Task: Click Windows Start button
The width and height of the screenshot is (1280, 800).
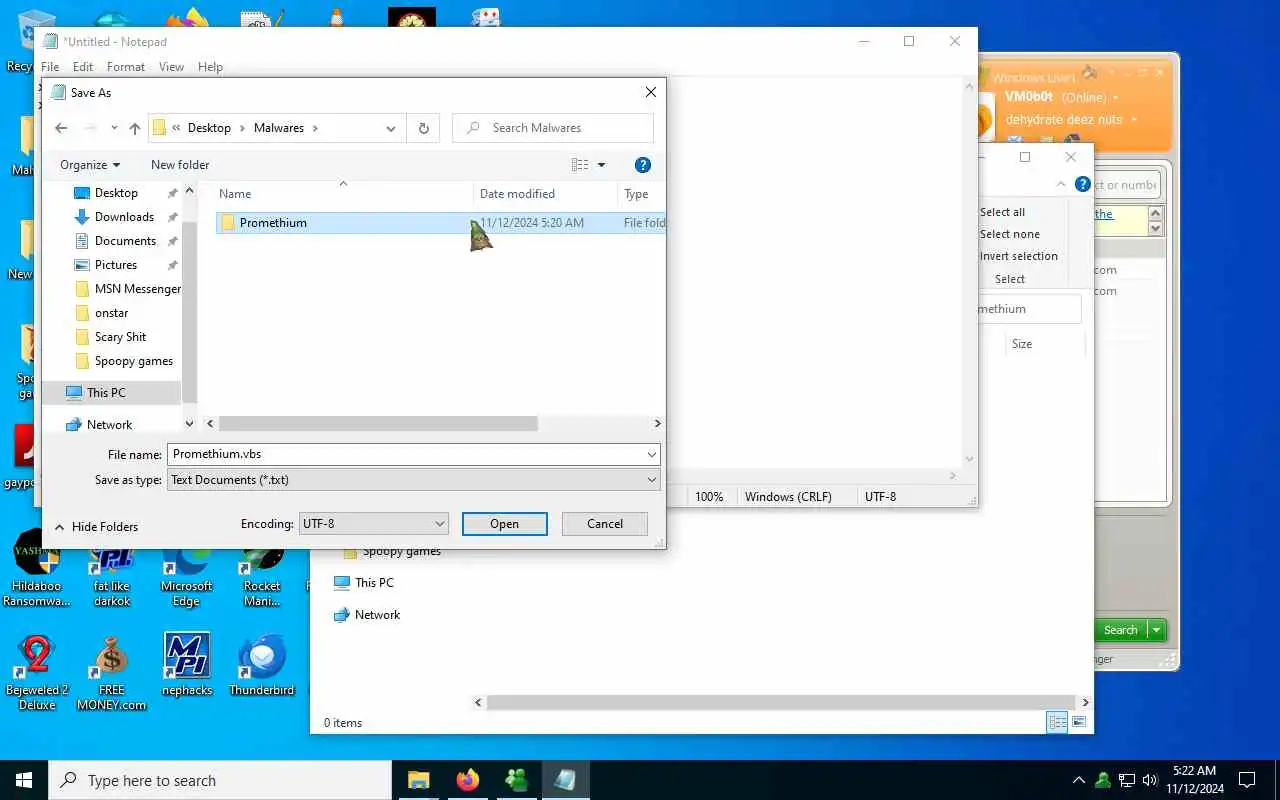Action: 24,780
